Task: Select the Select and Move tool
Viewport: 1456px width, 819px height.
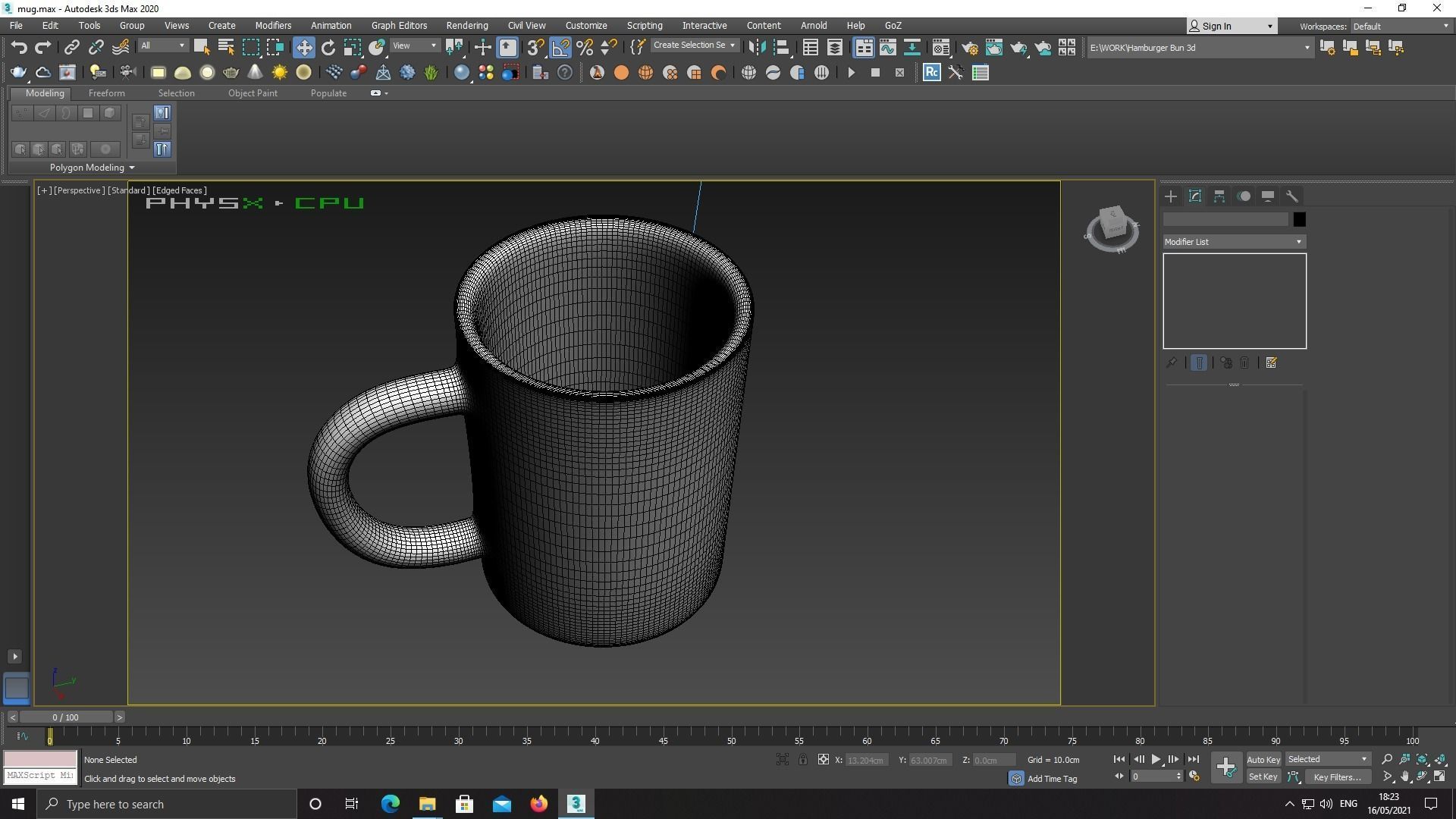Action: tap(304, 48)
